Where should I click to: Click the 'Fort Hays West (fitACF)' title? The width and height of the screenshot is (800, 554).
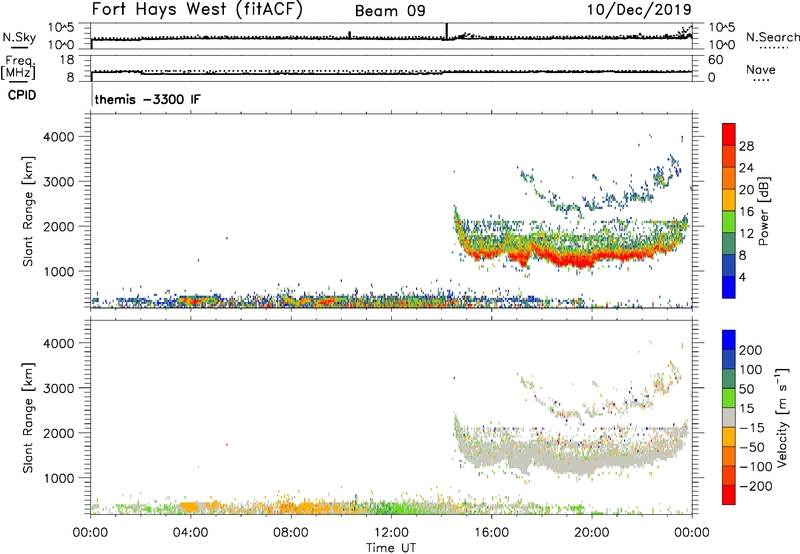197,10
